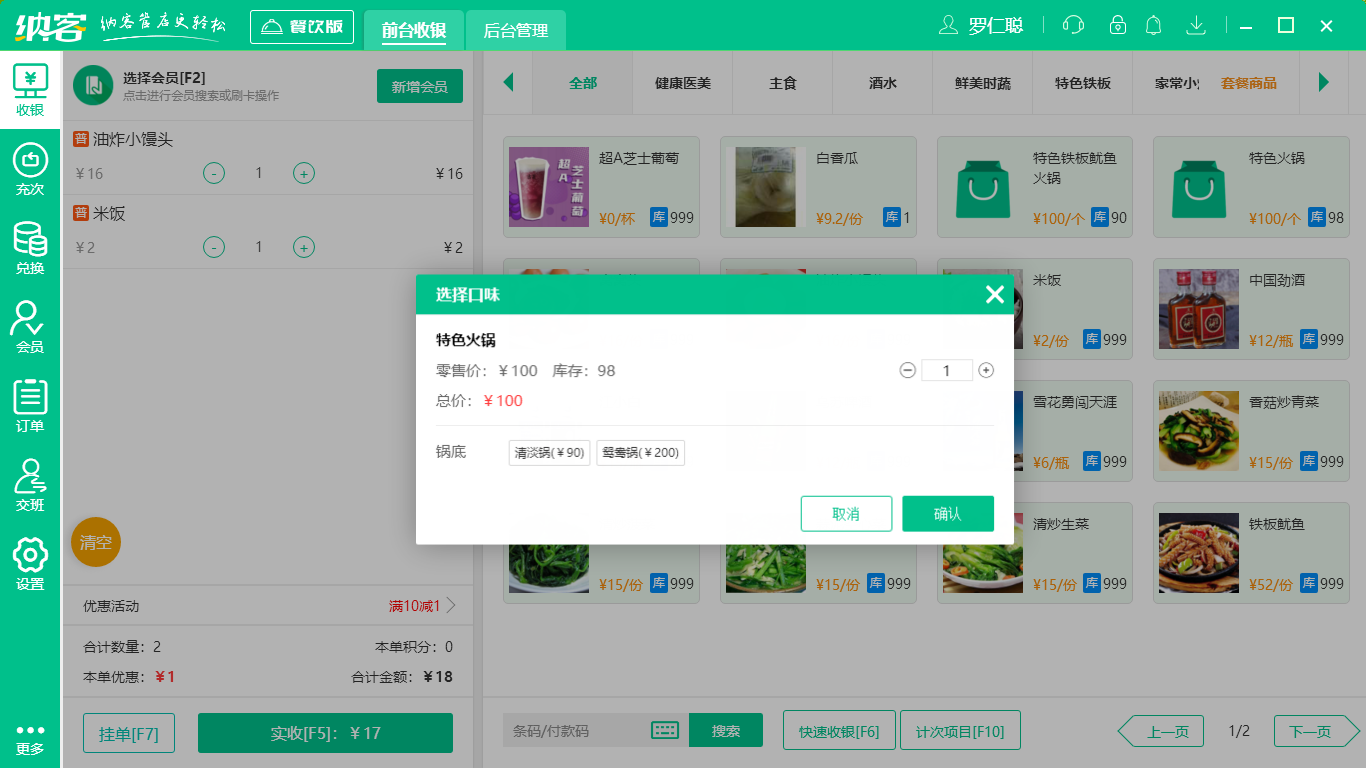Choose the 鸳鸯锅(¥200) pot base
The width and height of the screenshot is (1366, 768).
tap(640, 452)
